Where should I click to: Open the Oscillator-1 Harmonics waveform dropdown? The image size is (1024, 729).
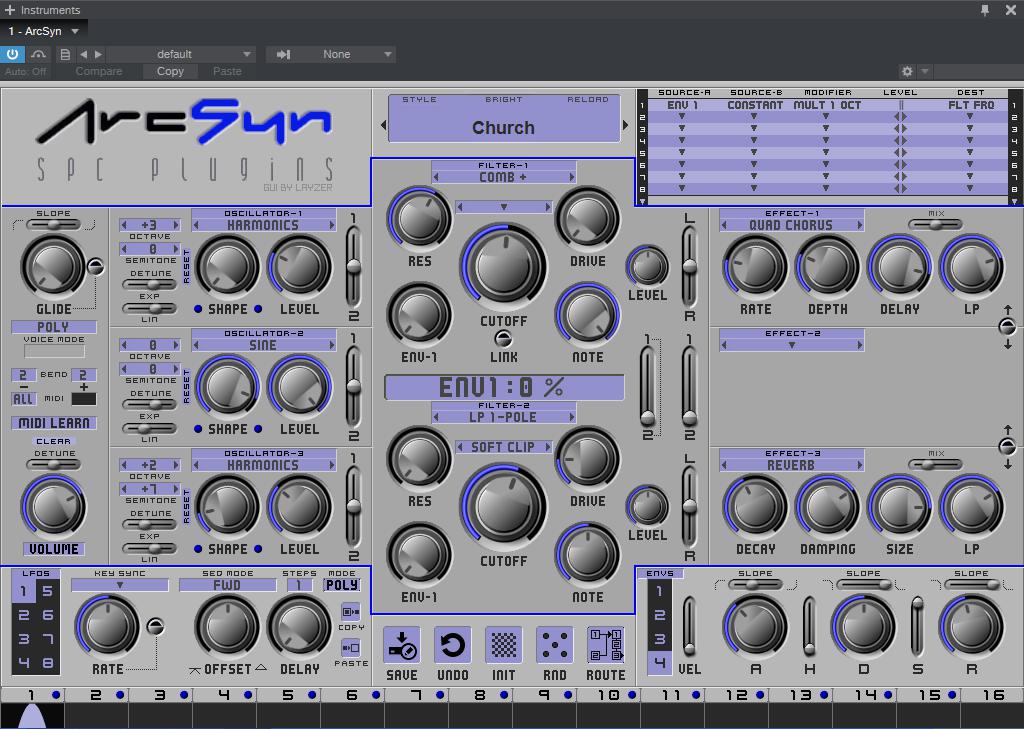[263, 225]
